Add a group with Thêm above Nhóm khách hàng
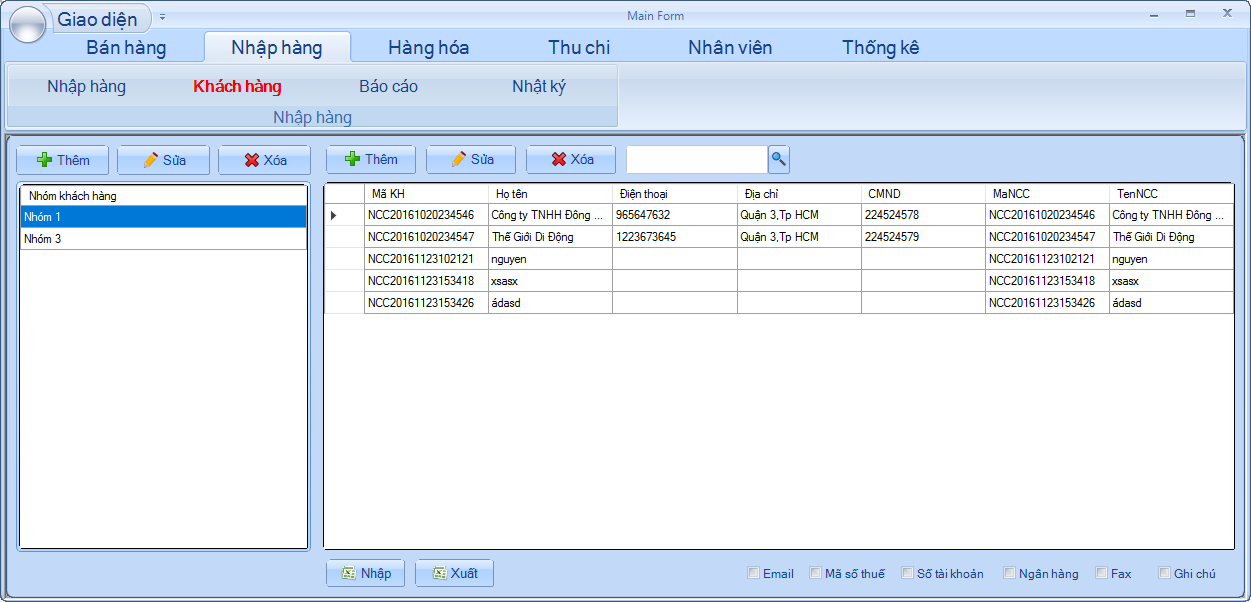This screenshot has height=602, width=1251. tap(63, 160)
